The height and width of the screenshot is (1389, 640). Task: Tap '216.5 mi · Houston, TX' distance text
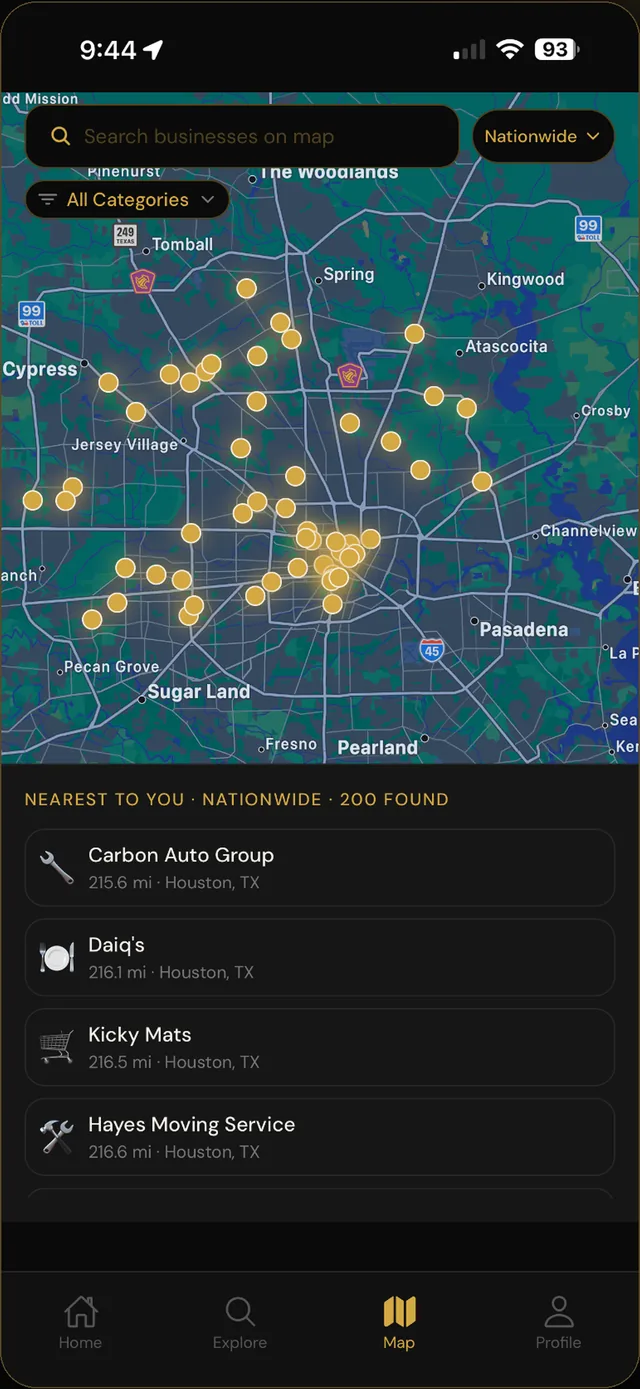click(174, 1062)
